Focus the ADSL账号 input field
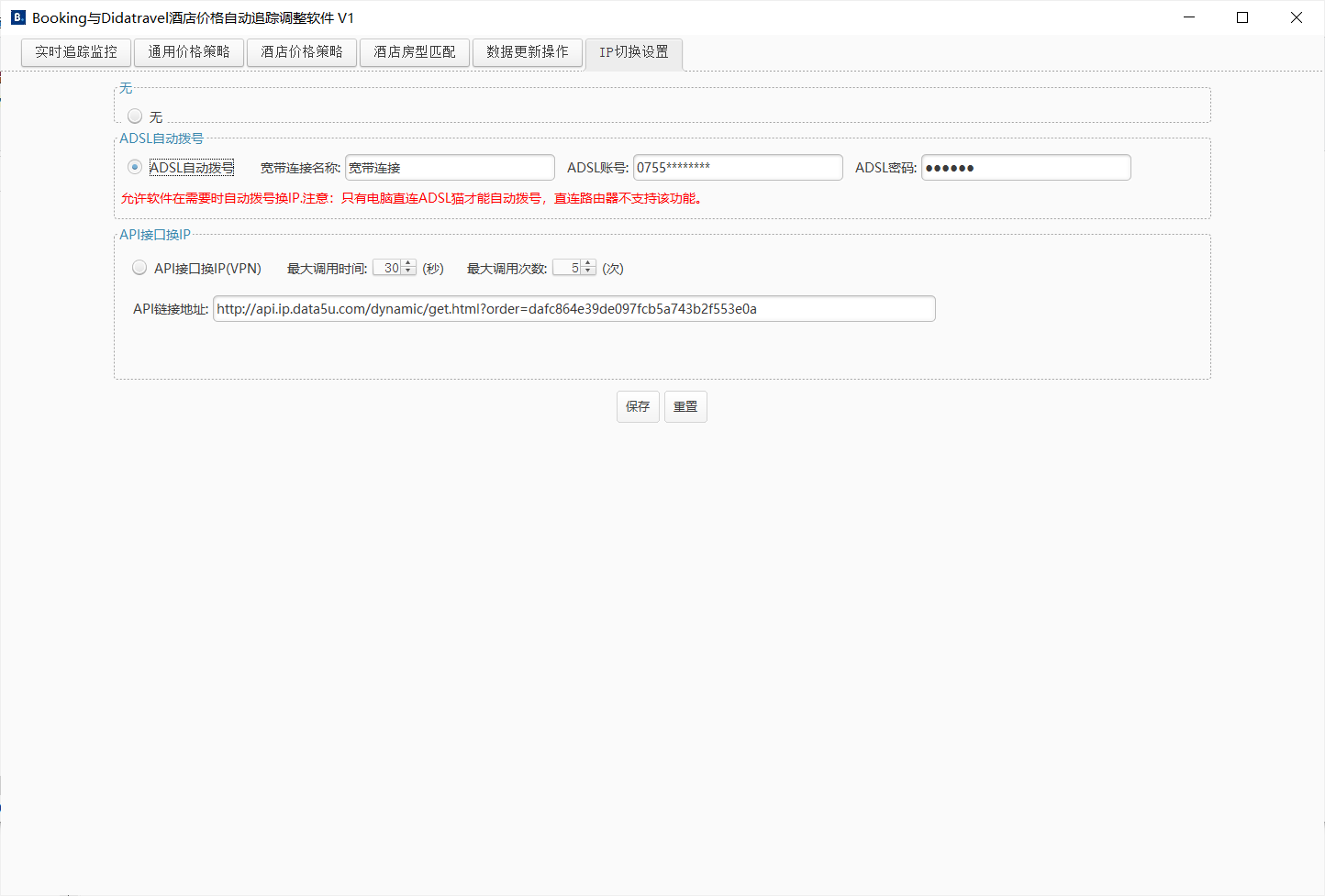 click(x=738, y=168)
